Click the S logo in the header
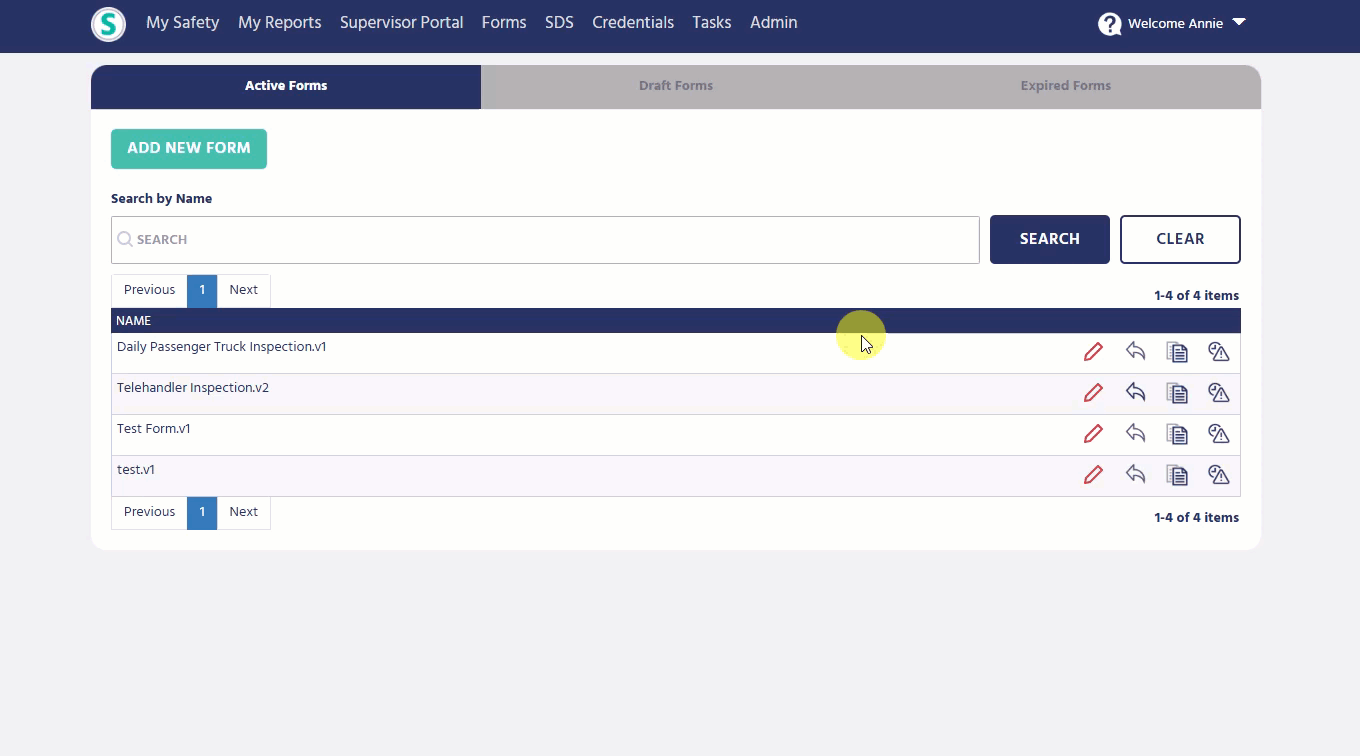Screen dimensions: 1360x756 coord(108,24)
